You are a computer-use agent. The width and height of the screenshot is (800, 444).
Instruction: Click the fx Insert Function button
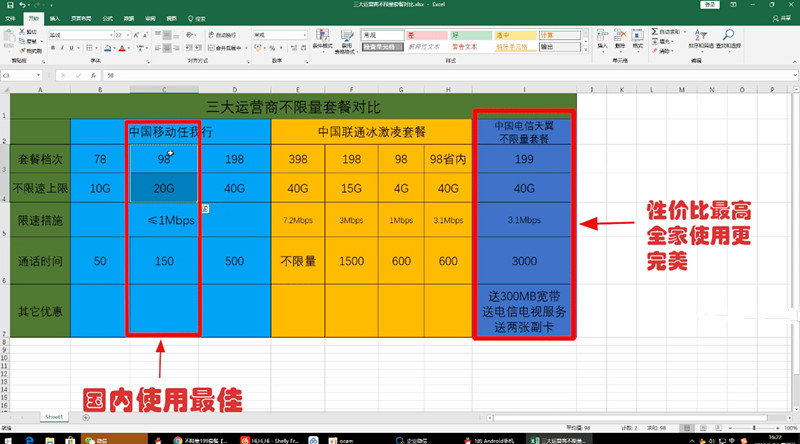93,76
